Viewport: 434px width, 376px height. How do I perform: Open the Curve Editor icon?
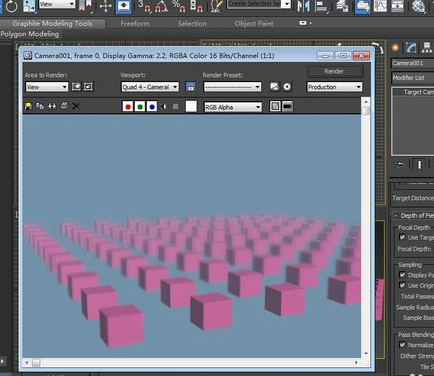[x=380, y=6]
